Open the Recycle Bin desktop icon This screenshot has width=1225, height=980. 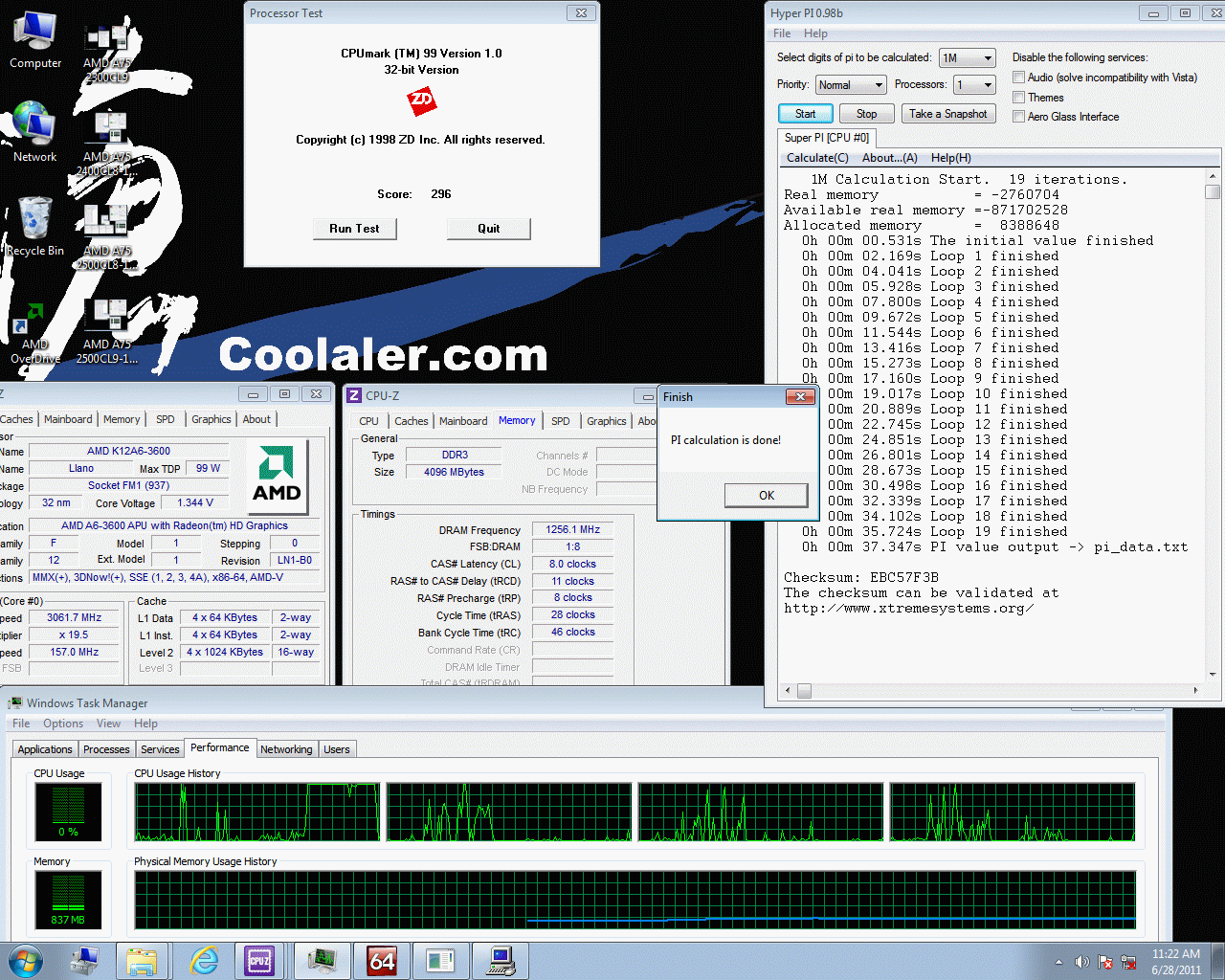[35, 226]
